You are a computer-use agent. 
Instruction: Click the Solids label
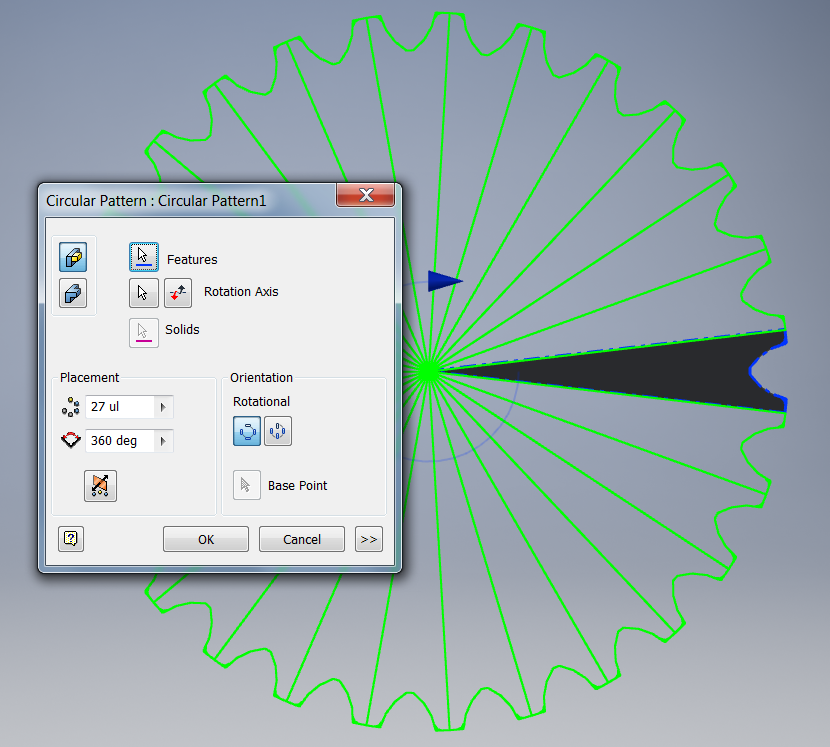point(182,329)
